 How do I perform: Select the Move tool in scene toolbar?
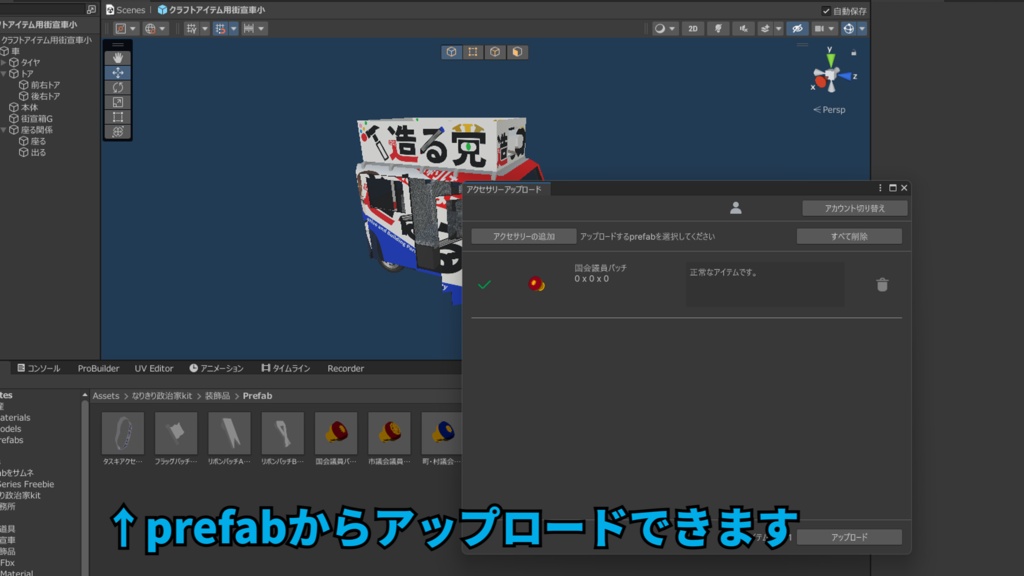coord(118,72)
